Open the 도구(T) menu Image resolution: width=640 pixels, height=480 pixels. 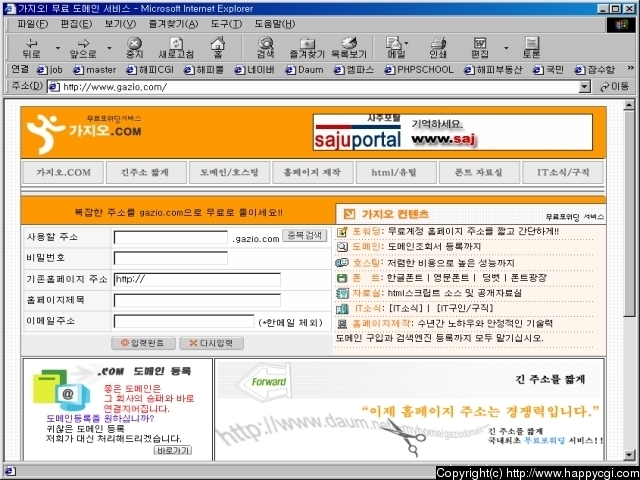[x=226, y=24]
